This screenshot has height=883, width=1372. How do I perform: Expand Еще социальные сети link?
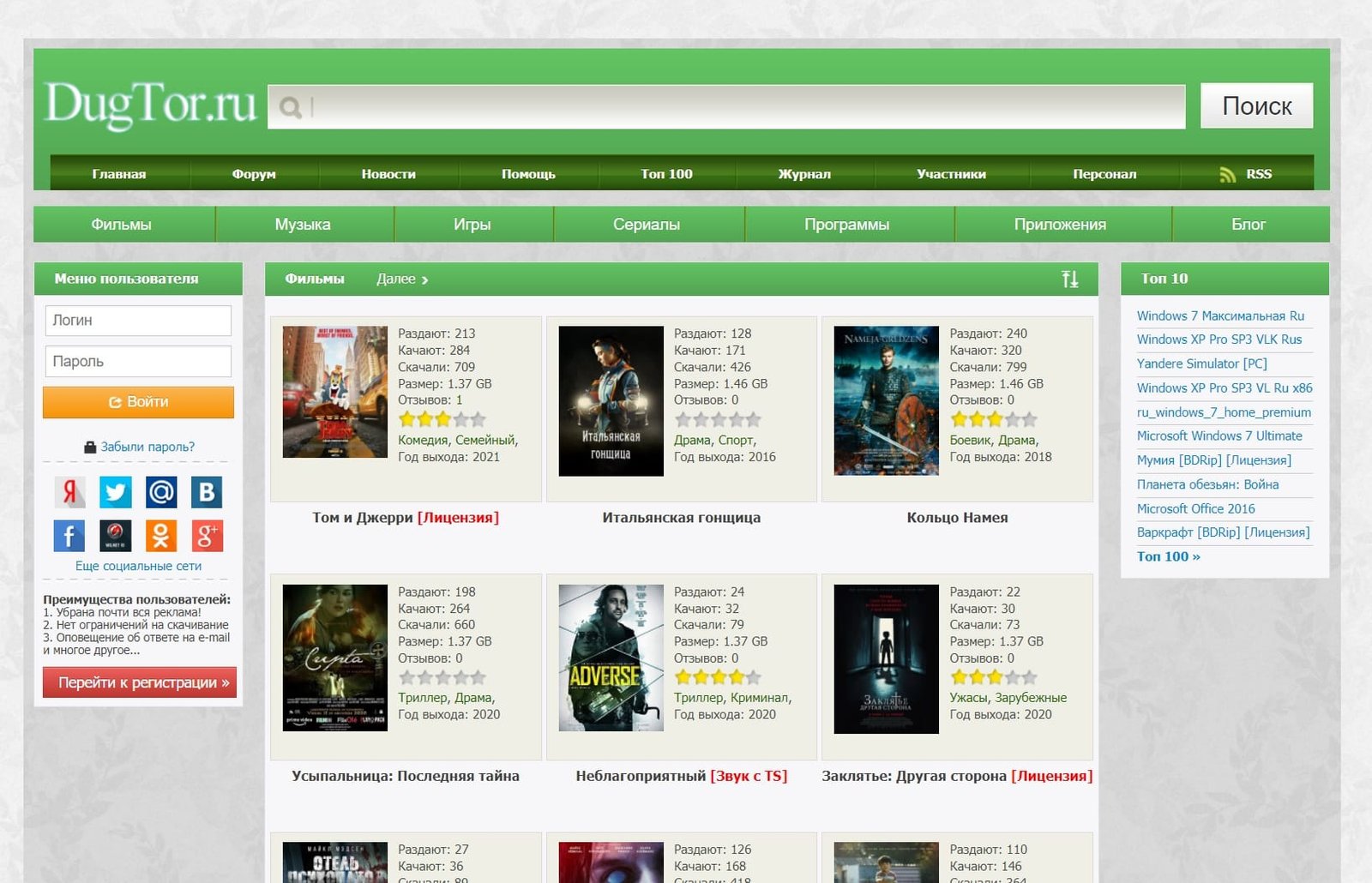138,566
